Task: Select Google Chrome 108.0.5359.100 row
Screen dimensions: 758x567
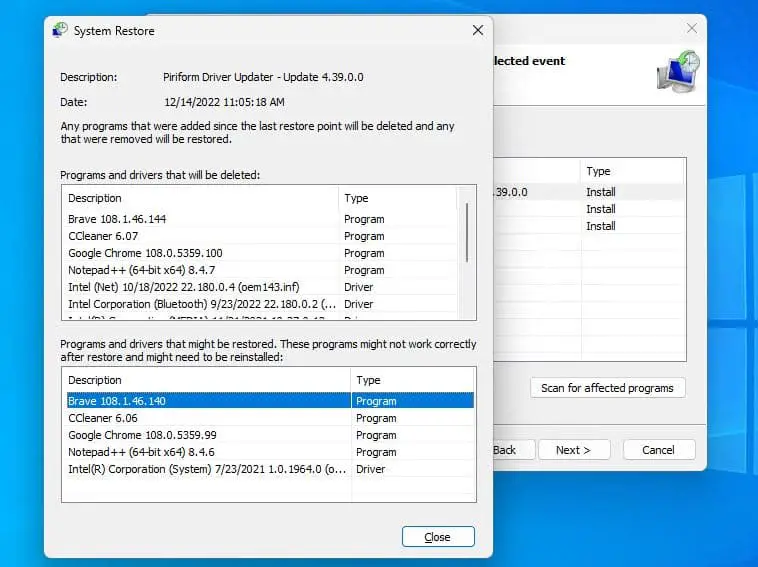Action: pyautogui.click(x=261, y=253)
